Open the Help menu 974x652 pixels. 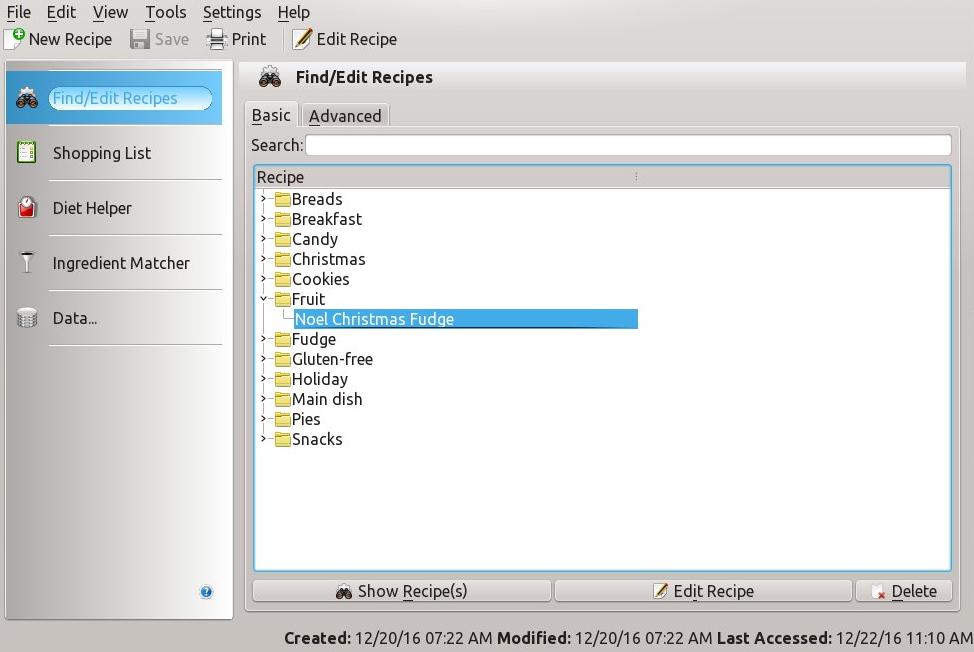point(293,12)
